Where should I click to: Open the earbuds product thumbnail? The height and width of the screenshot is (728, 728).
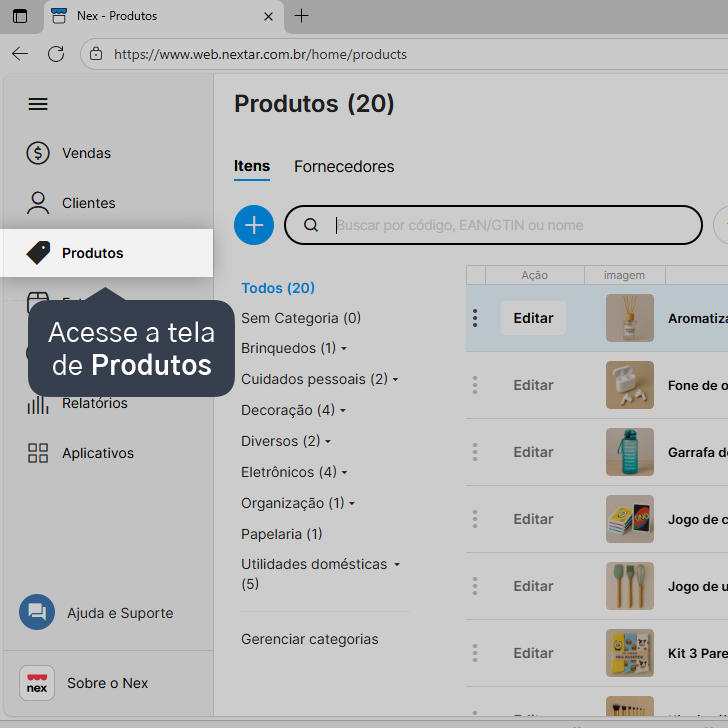tap(630, 385)
